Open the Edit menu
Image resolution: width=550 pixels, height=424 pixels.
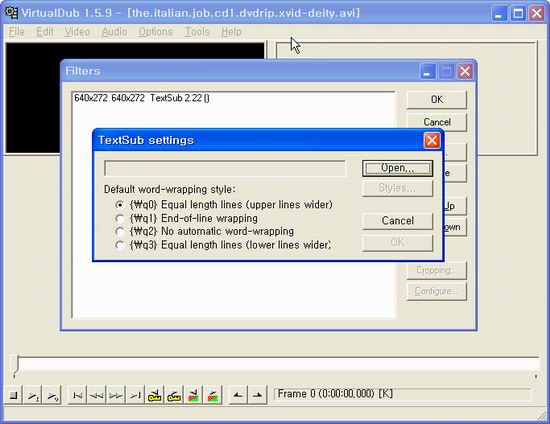[45, 32]
